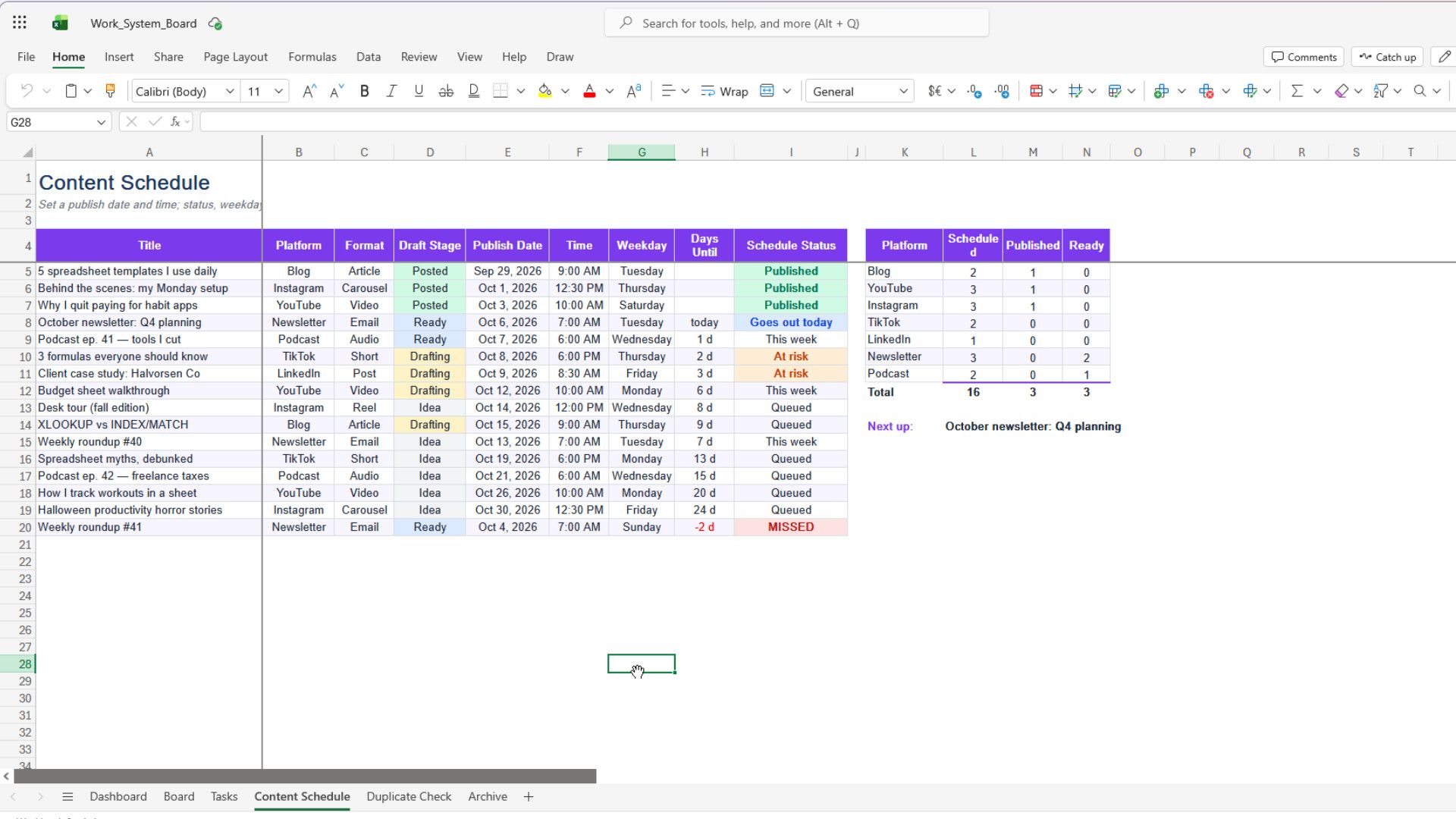Increase font size with the larger A

pos(309,91)
